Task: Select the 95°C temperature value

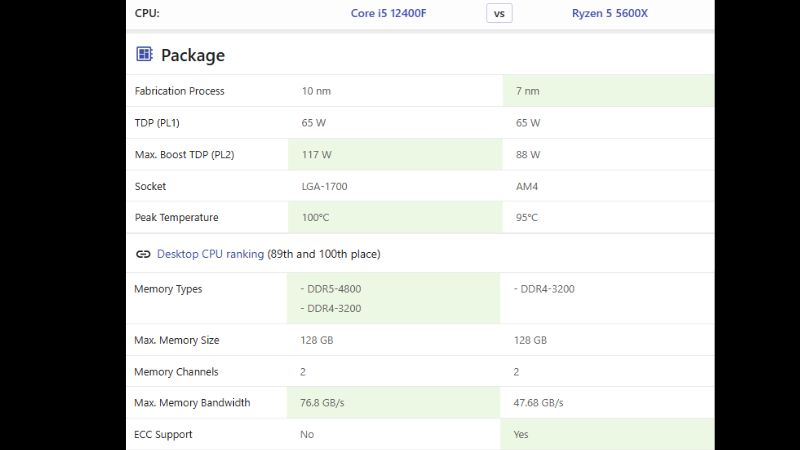Action: click(x=527, y=217)
